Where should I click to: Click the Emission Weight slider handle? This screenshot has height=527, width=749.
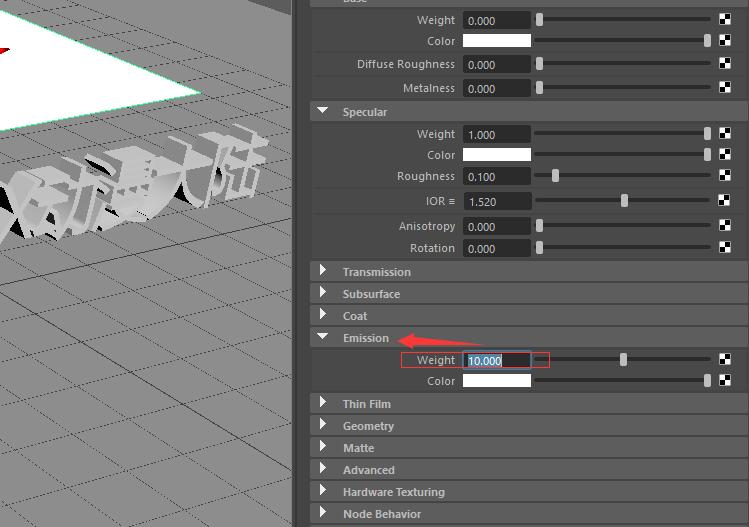(x=623, y=360)
